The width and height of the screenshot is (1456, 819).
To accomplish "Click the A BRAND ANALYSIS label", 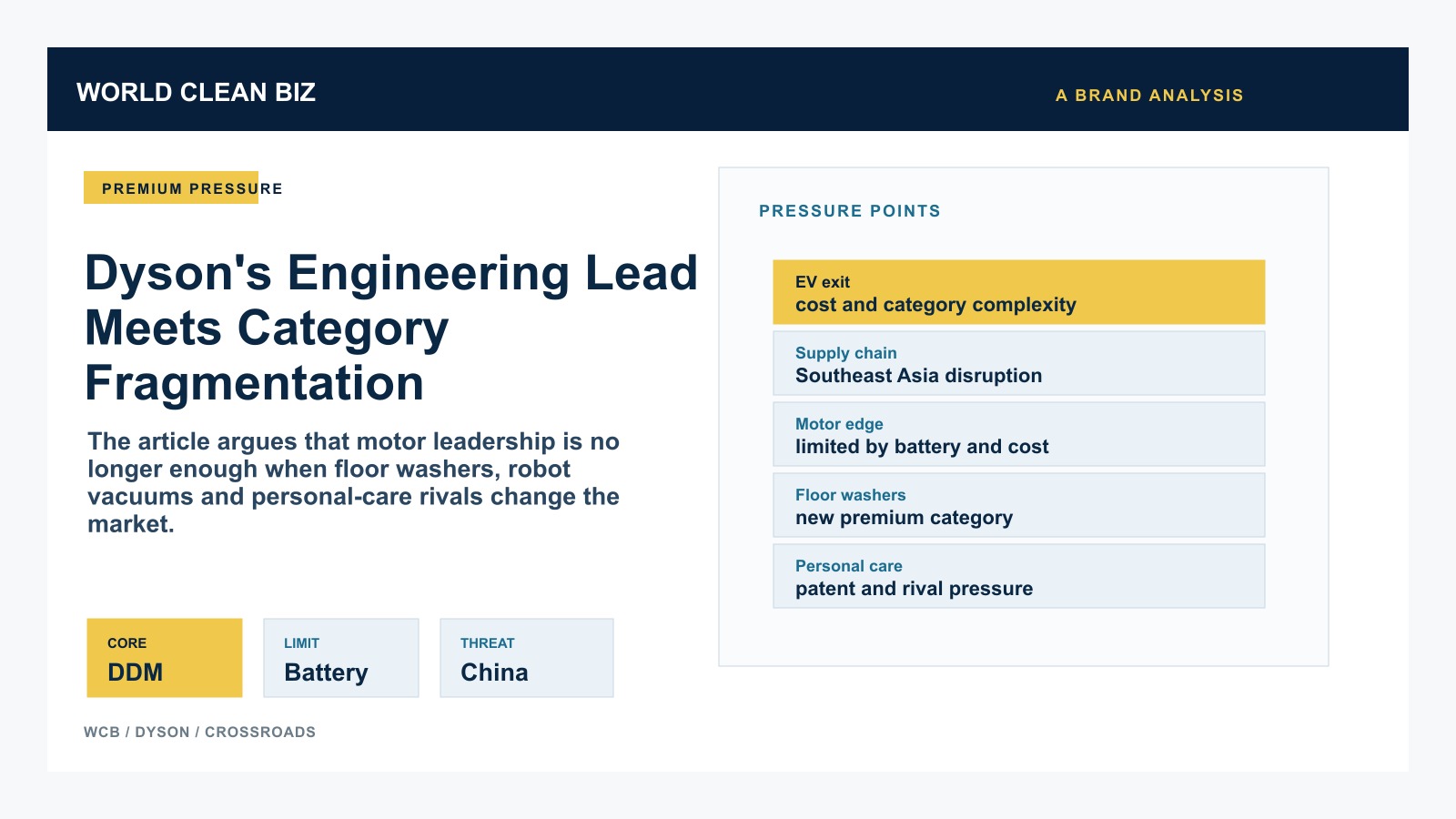I will click(1149, 96).
